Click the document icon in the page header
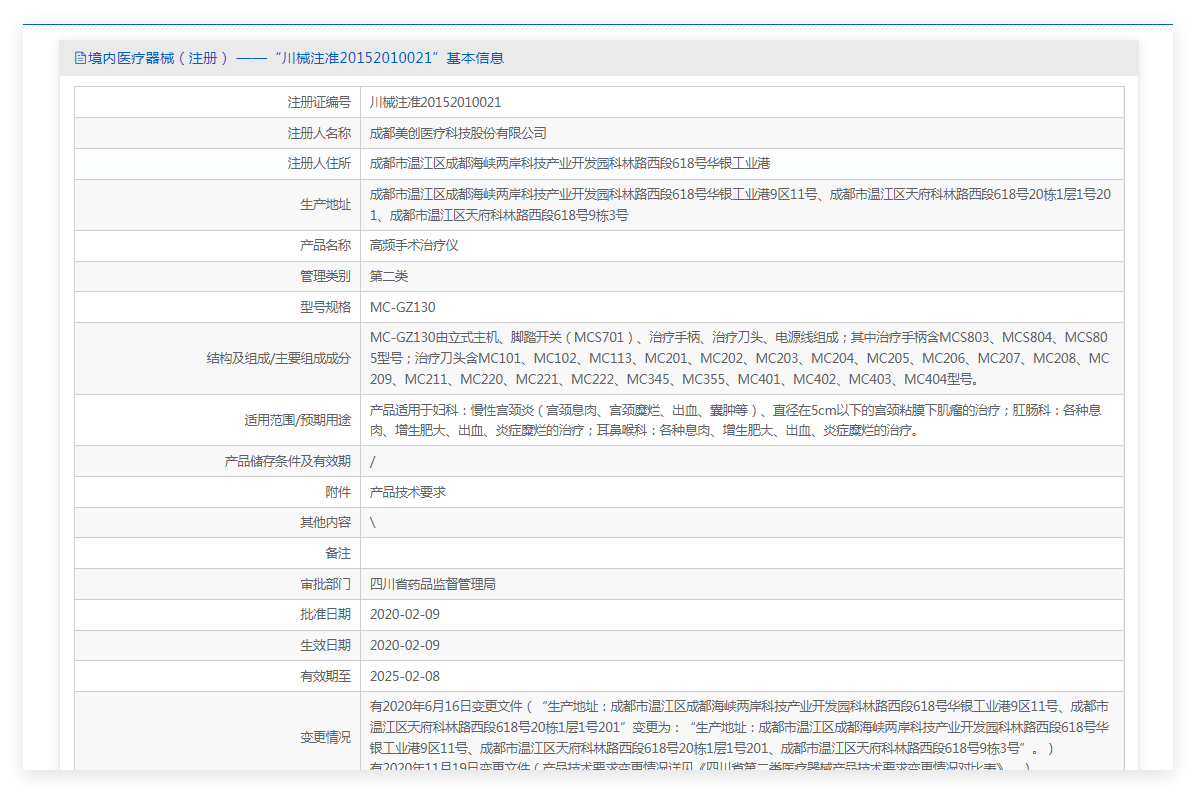The image size is (1196, 793). click(x=80, y=58)
